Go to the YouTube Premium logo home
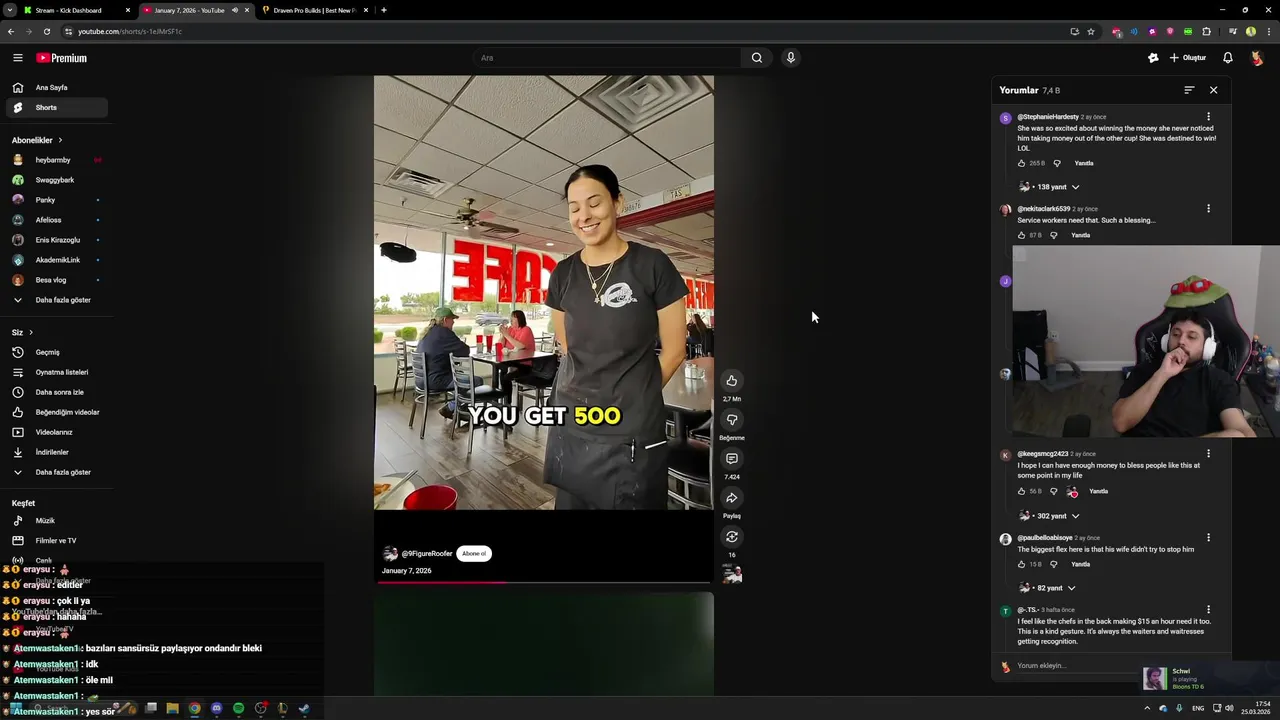1280x720 pixels. 62,58
